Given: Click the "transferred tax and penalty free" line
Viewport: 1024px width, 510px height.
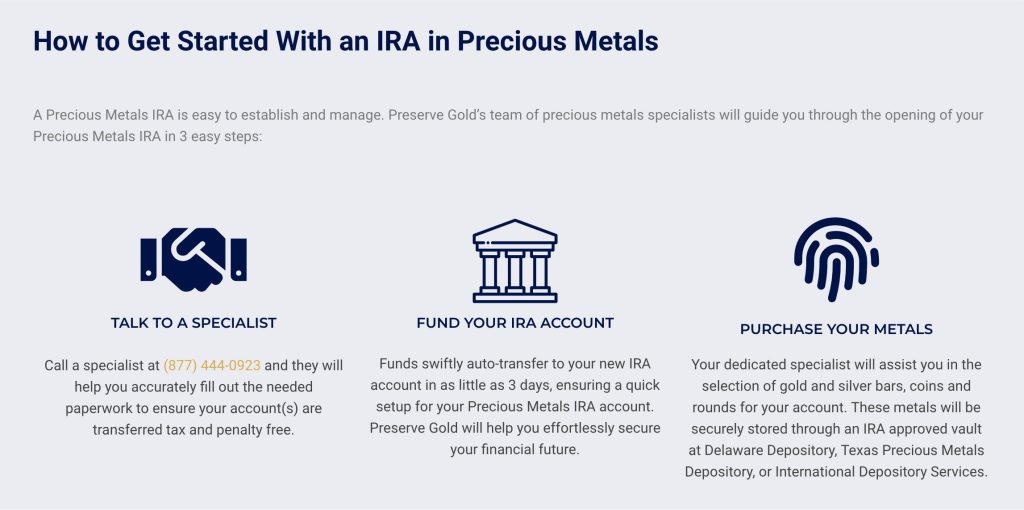Looking at the screenshot, I should [x=194, y=430].
